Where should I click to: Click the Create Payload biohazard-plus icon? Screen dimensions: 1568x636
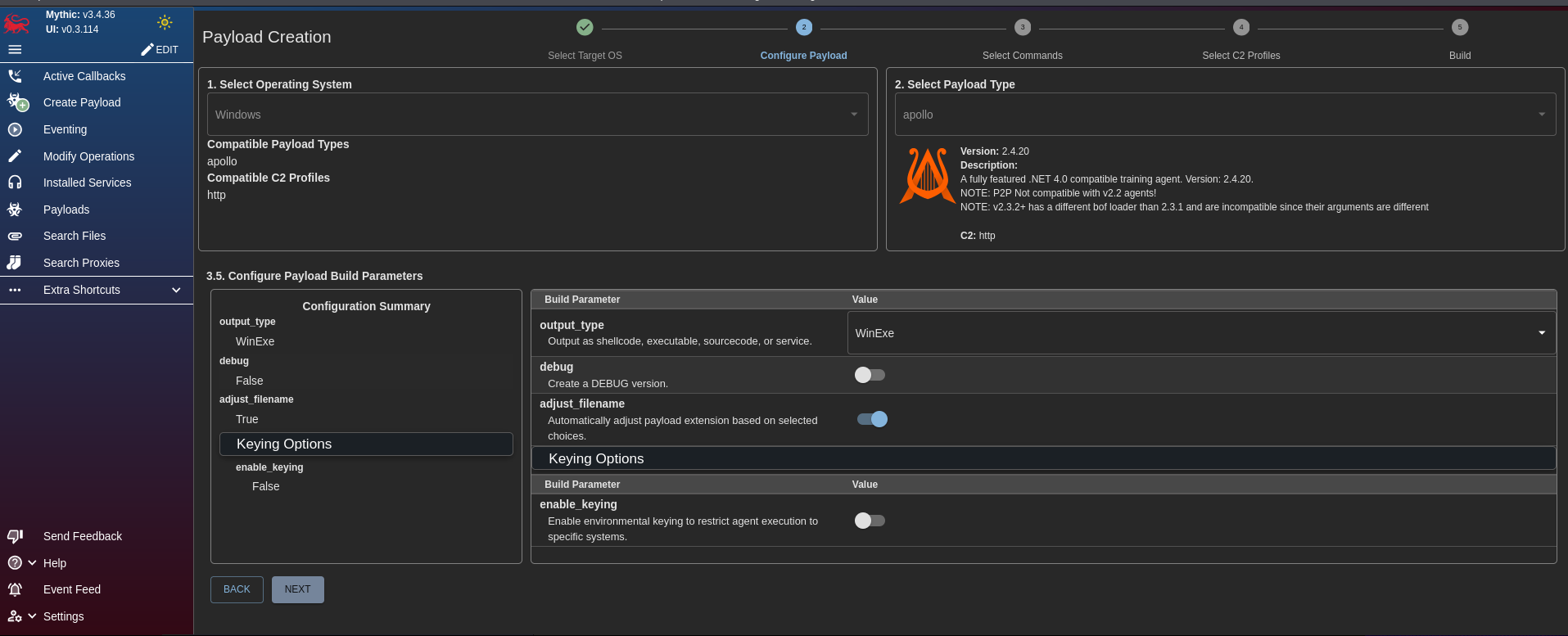17,102
